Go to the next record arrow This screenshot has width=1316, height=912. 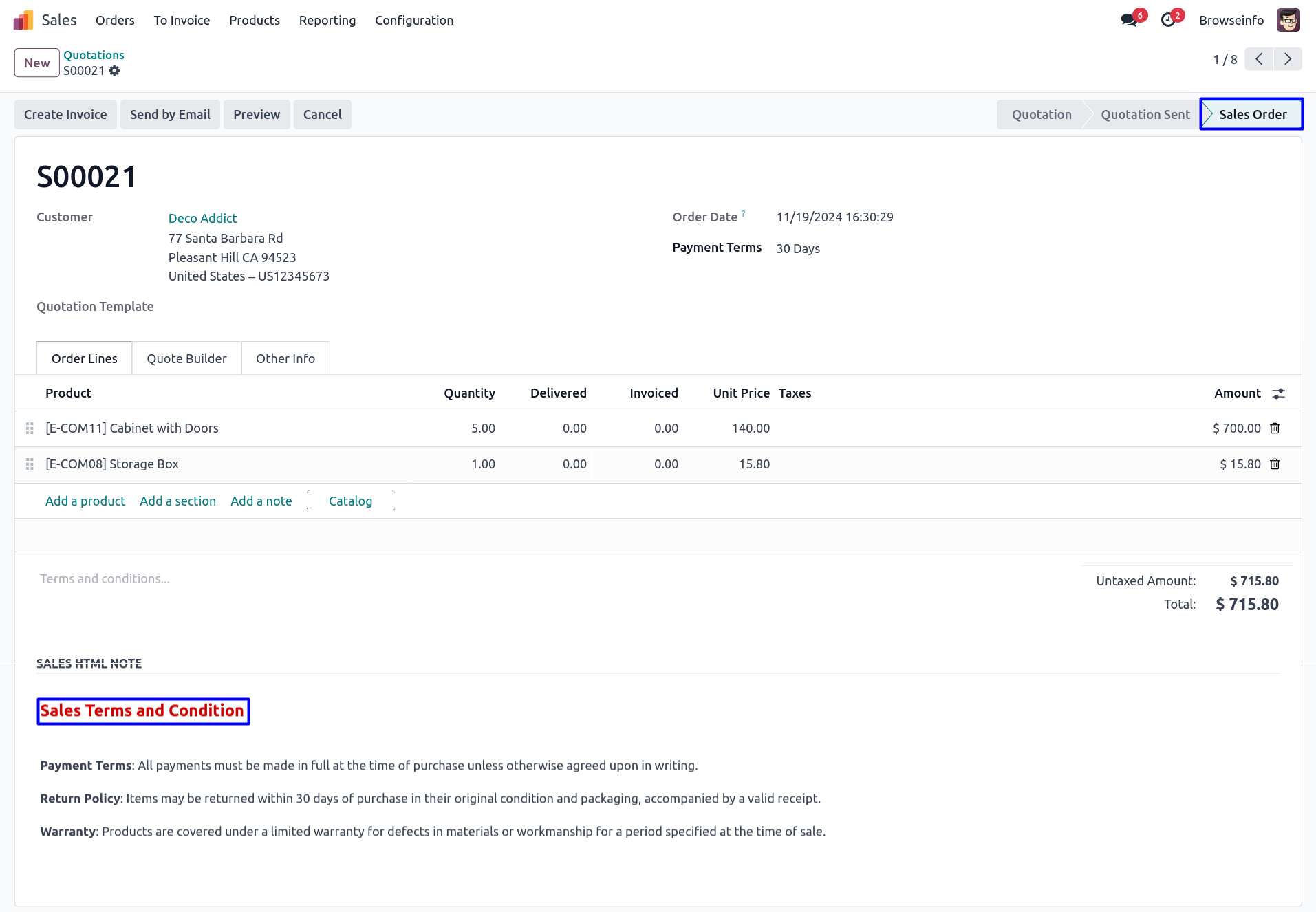coord(1288,59)
